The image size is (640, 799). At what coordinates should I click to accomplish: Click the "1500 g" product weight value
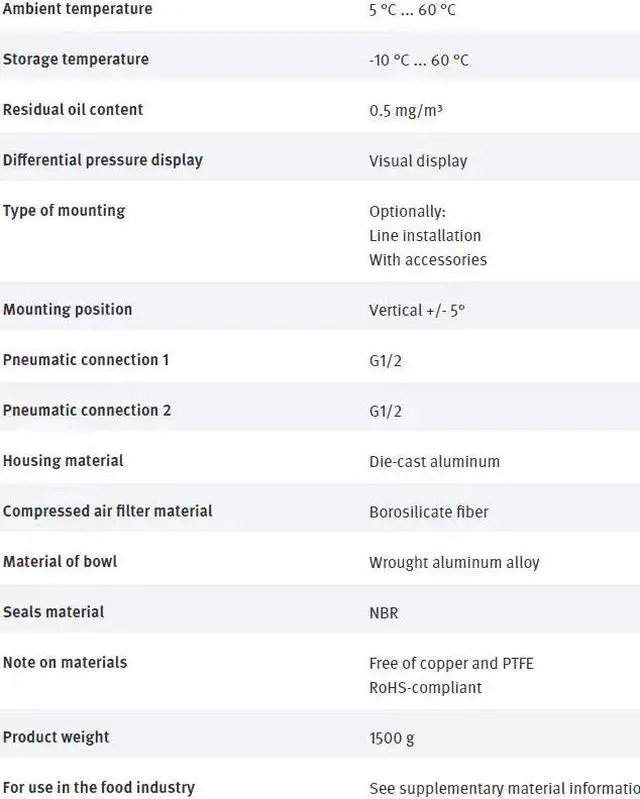pos(391,738)
